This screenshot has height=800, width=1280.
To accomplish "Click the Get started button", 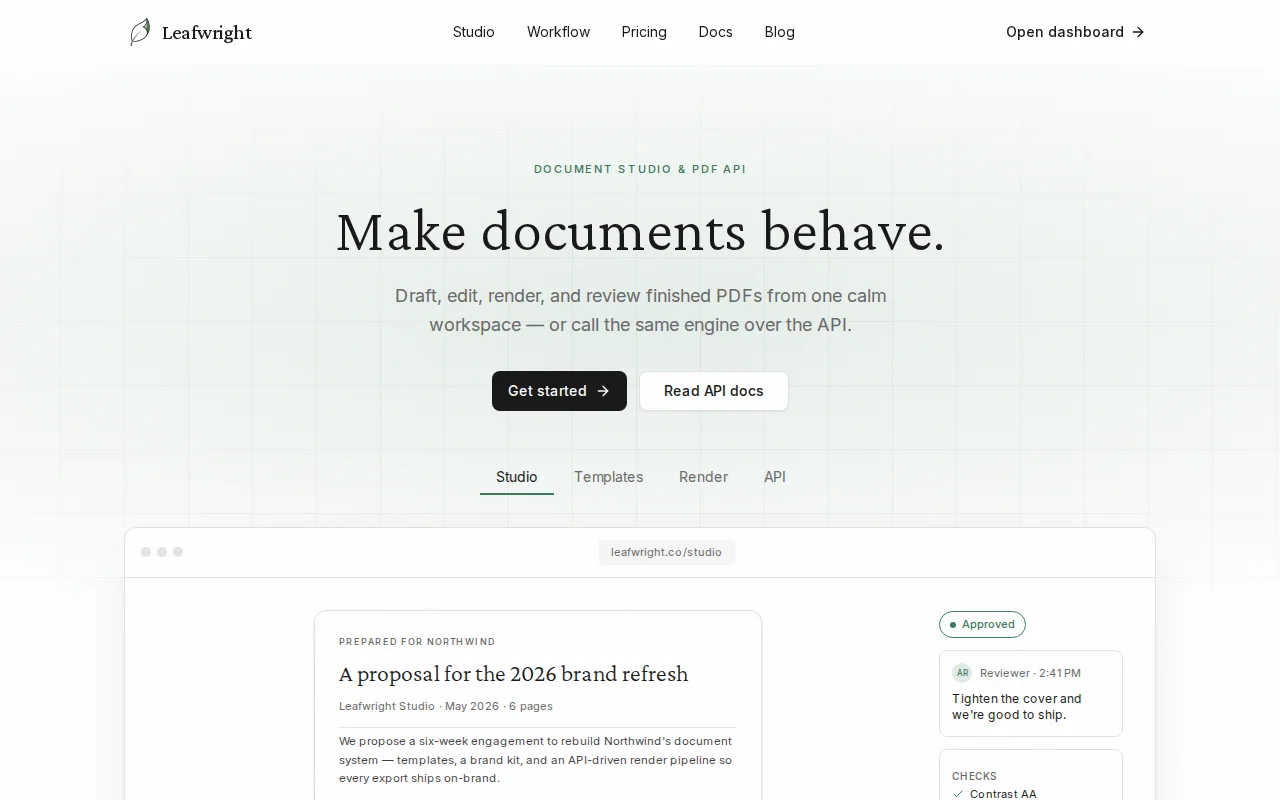I will coord(559,391).
